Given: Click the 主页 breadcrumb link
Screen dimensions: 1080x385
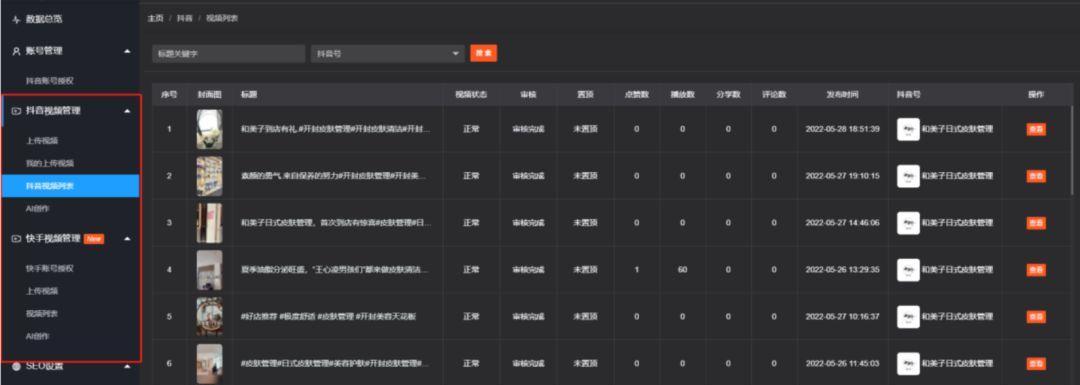Looking at the screenshot, I should click(155, 19).
